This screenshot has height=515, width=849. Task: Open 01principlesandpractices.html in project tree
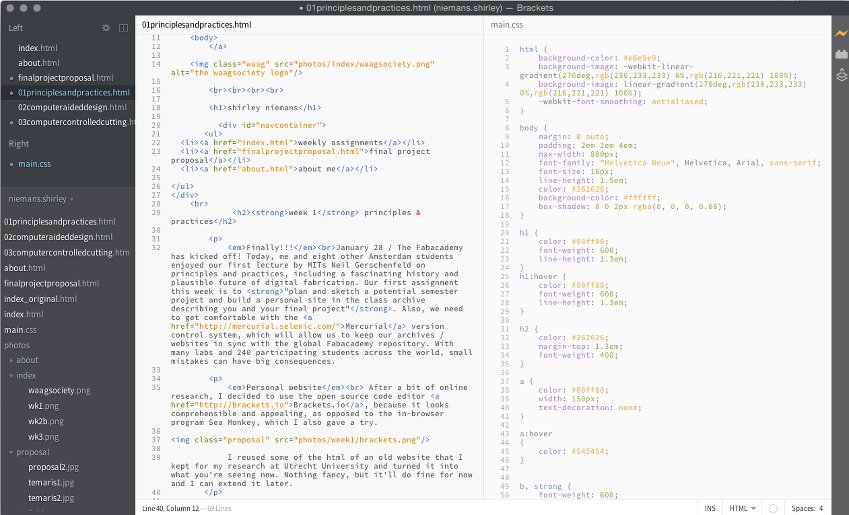point(60,221)
